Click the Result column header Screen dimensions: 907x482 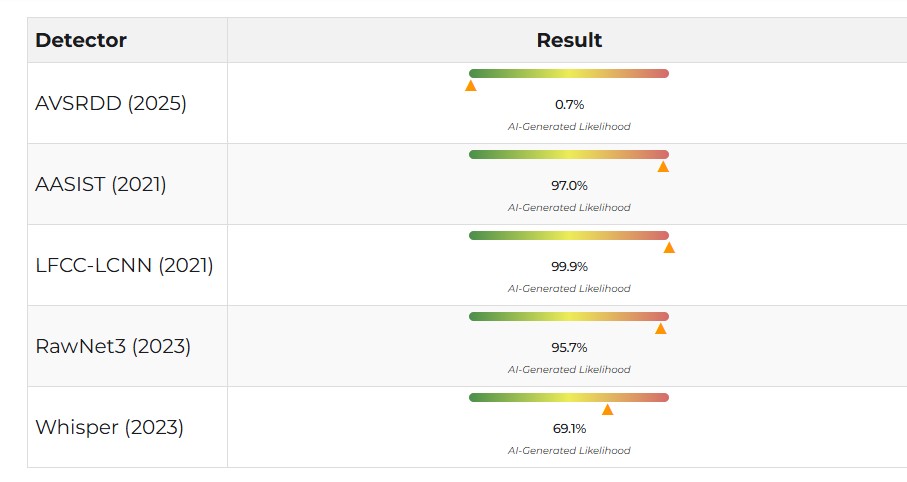coord(569,41)
